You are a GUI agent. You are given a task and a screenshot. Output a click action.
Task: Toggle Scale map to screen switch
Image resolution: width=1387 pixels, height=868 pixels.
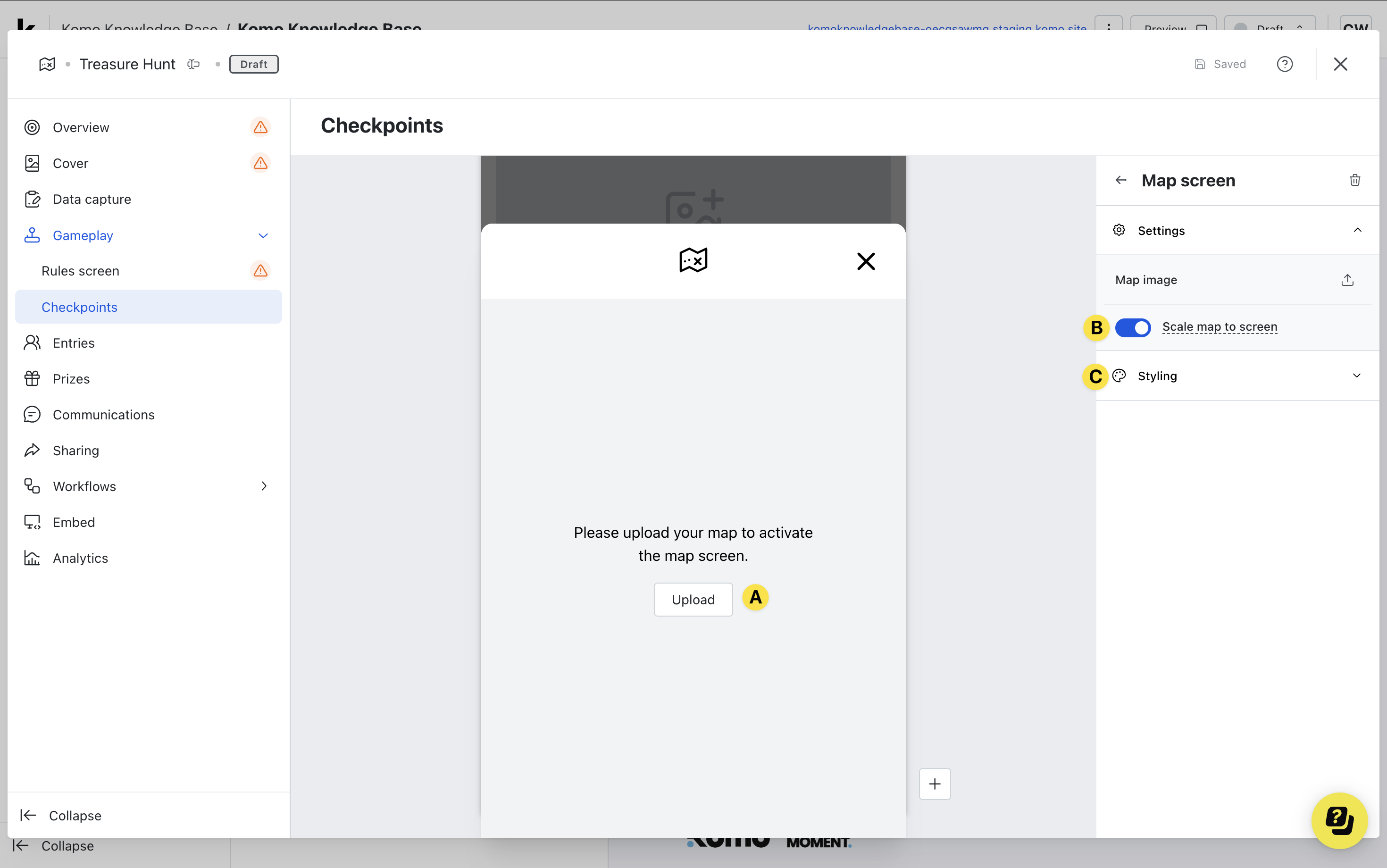1132,328
